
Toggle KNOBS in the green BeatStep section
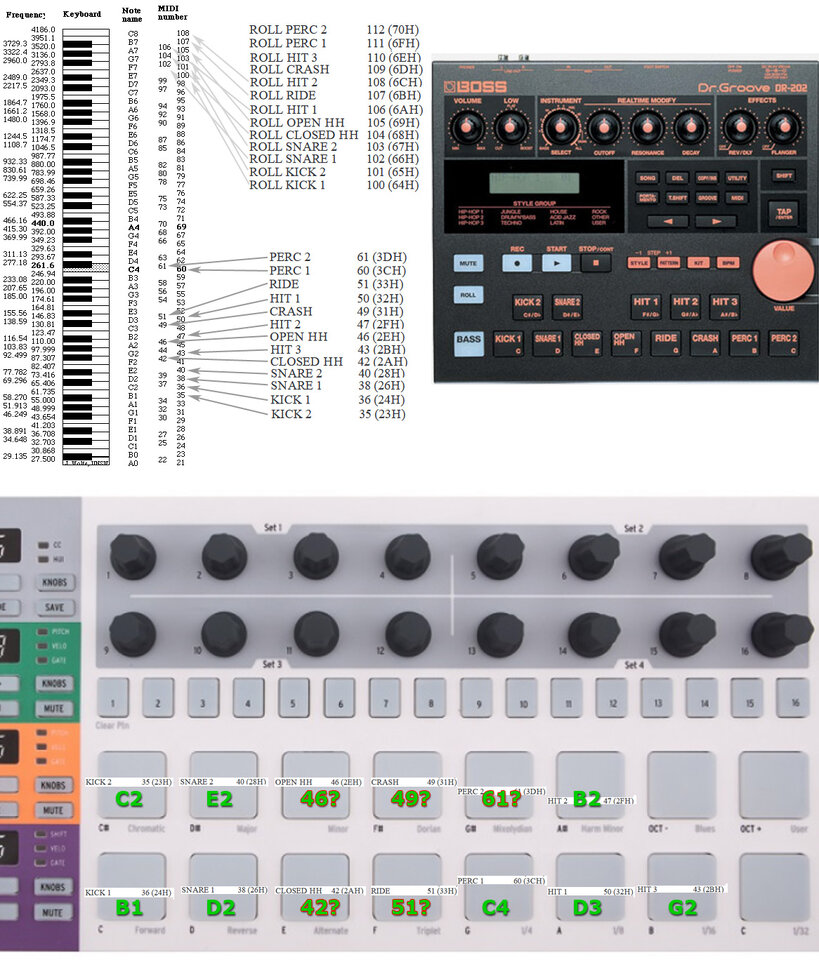point(54,683)
